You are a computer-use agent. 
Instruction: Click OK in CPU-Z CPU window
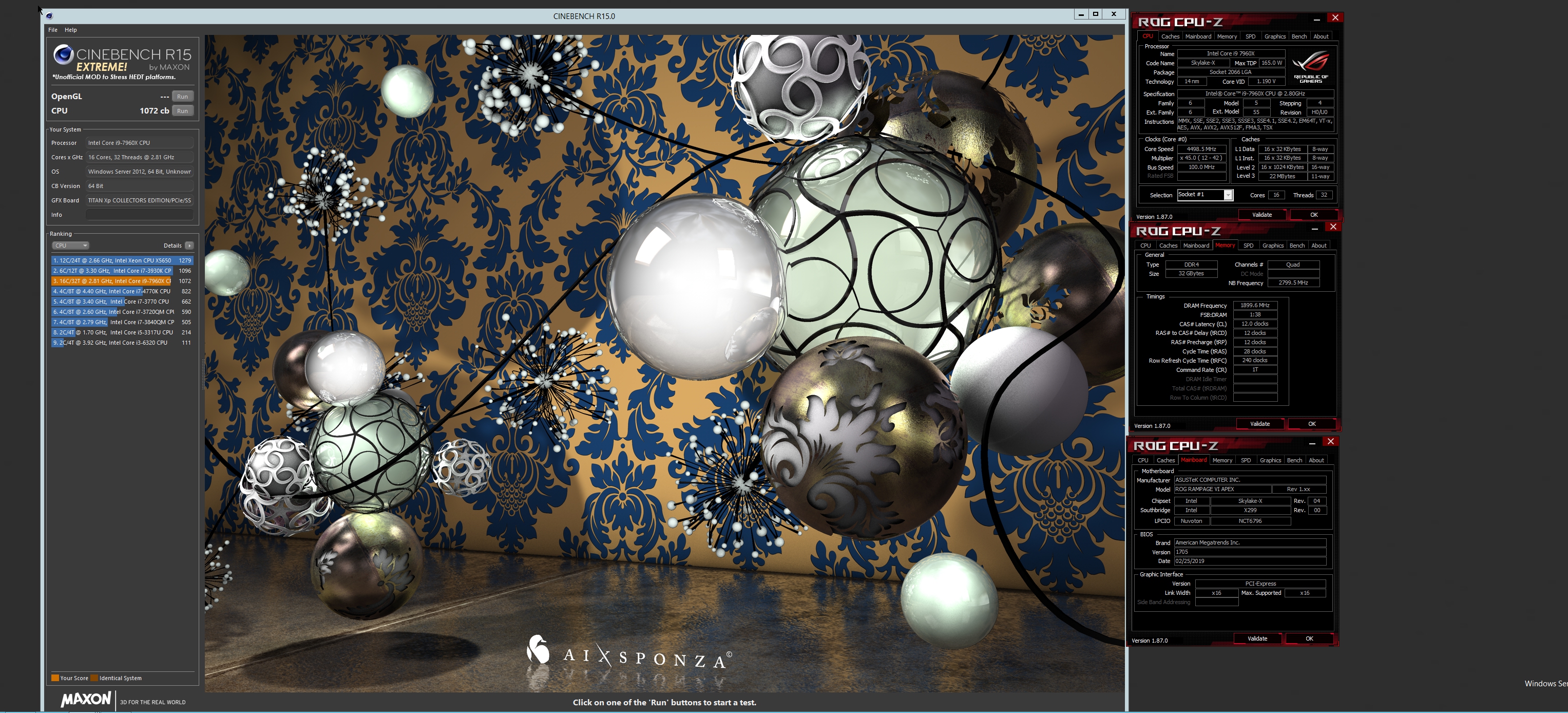pos(1313,215)
